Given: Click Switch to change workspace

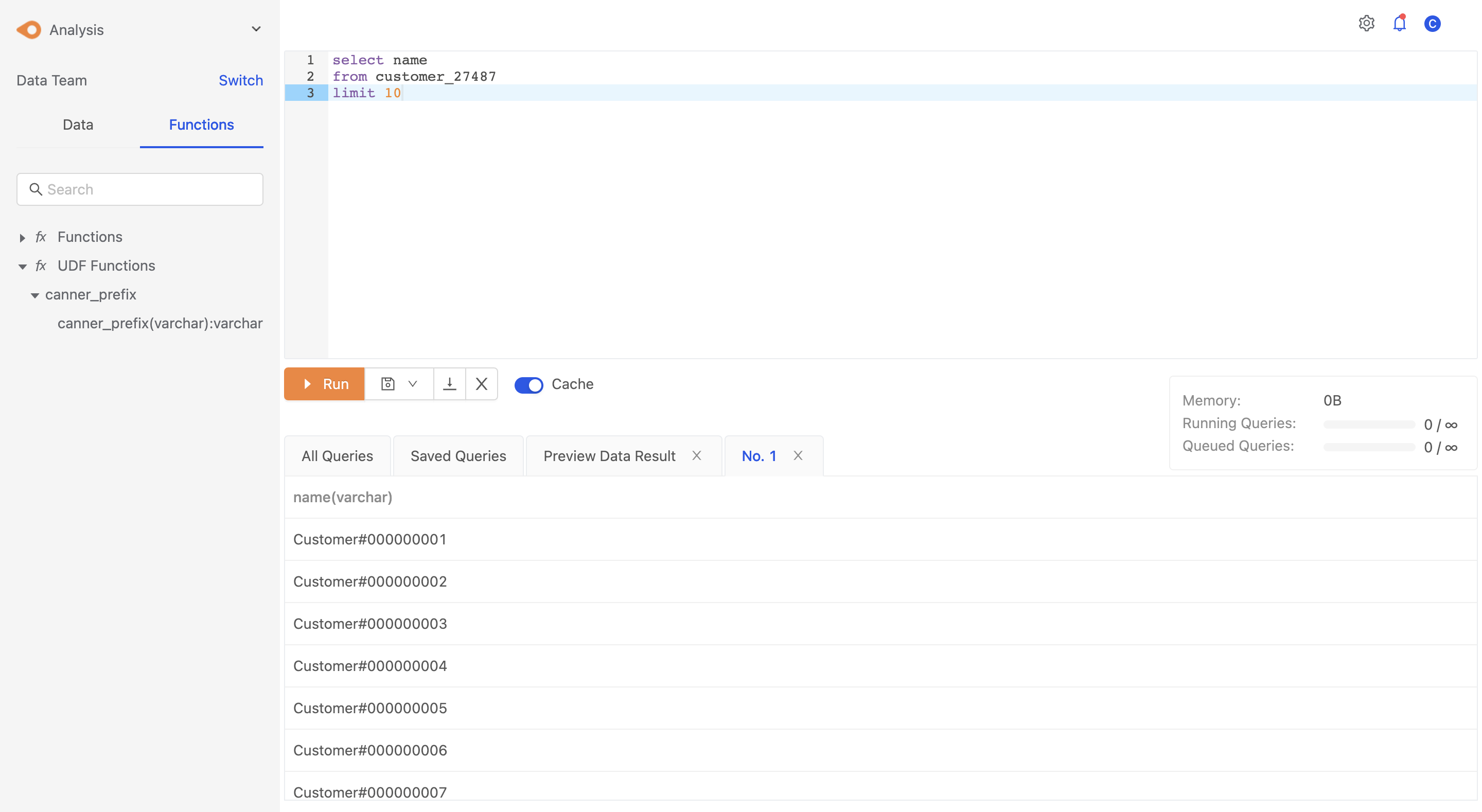Looking at the screenshot, I should 240,79.
